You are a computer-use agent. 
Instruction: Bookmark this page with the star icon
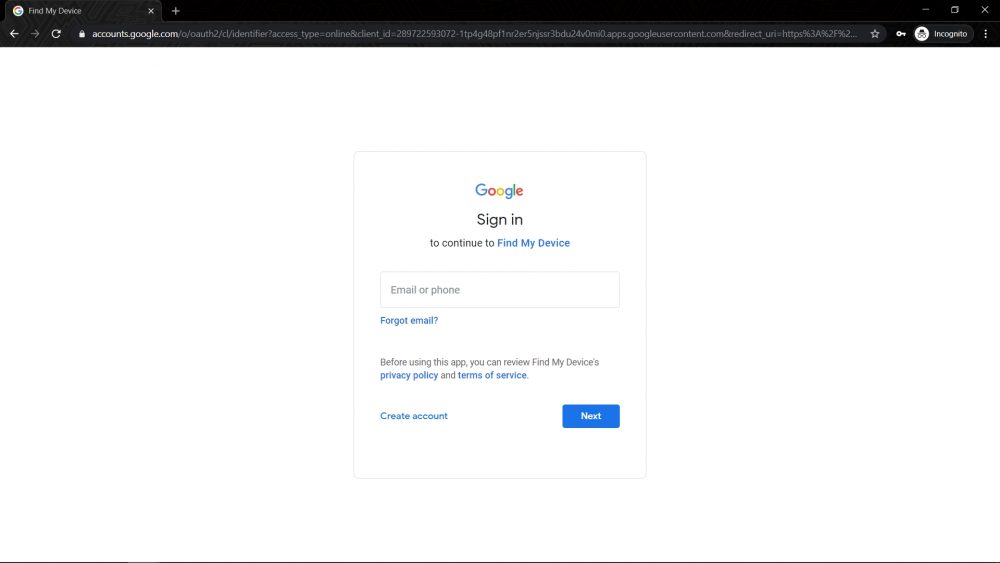(x=875, y=34)
